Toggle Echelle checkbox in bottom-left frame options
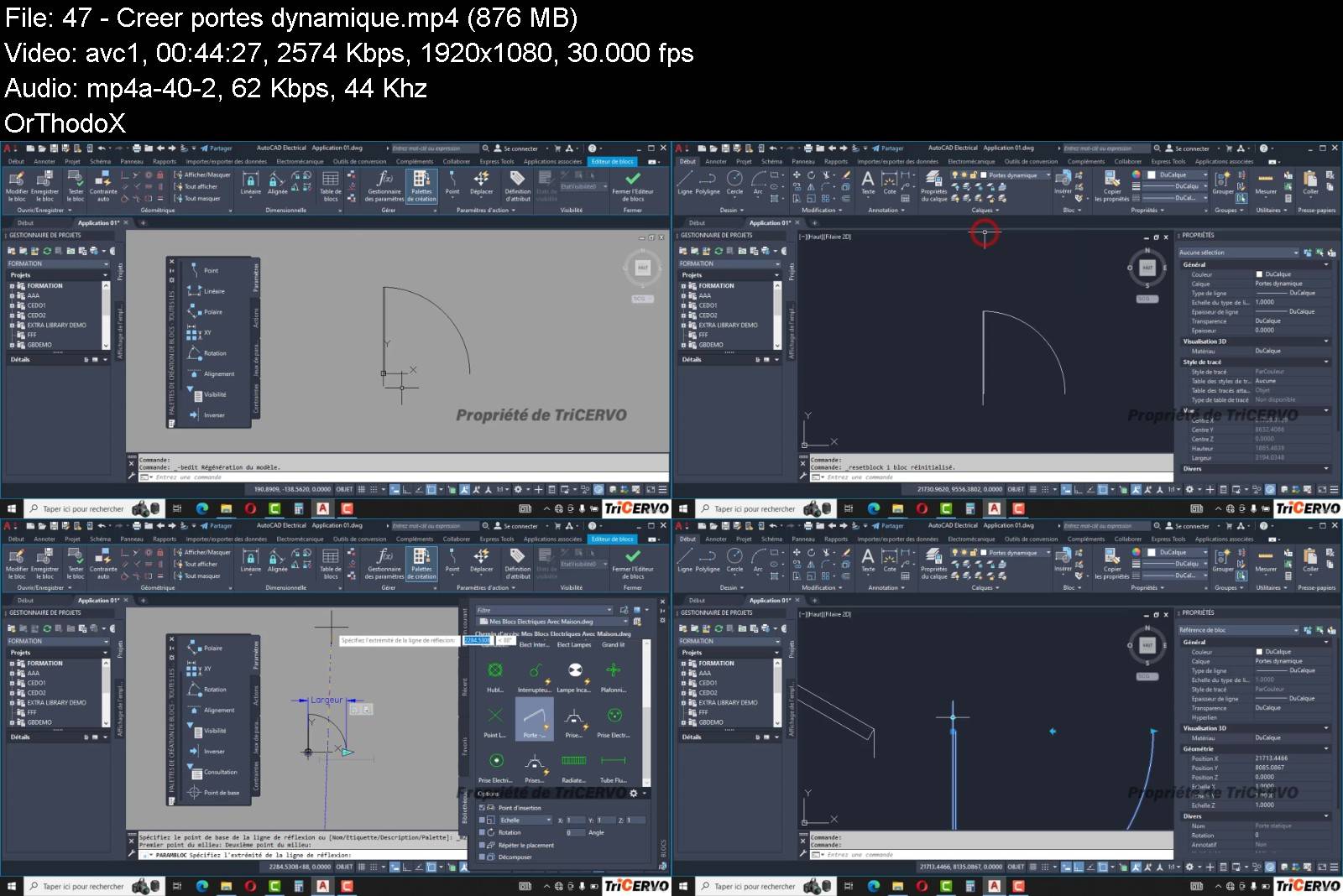Image resolution: width=1343 pixels, height=896 pixels. [x=482, y=820]
